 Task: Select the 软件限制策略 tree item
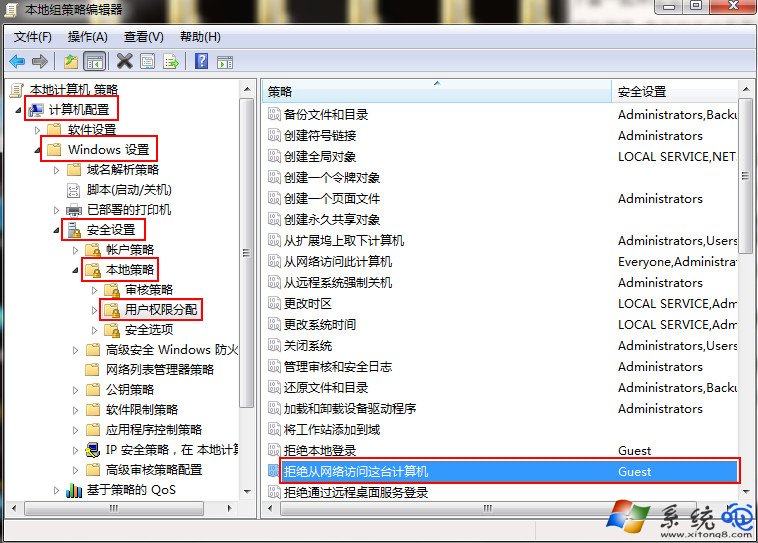point(142,410)
